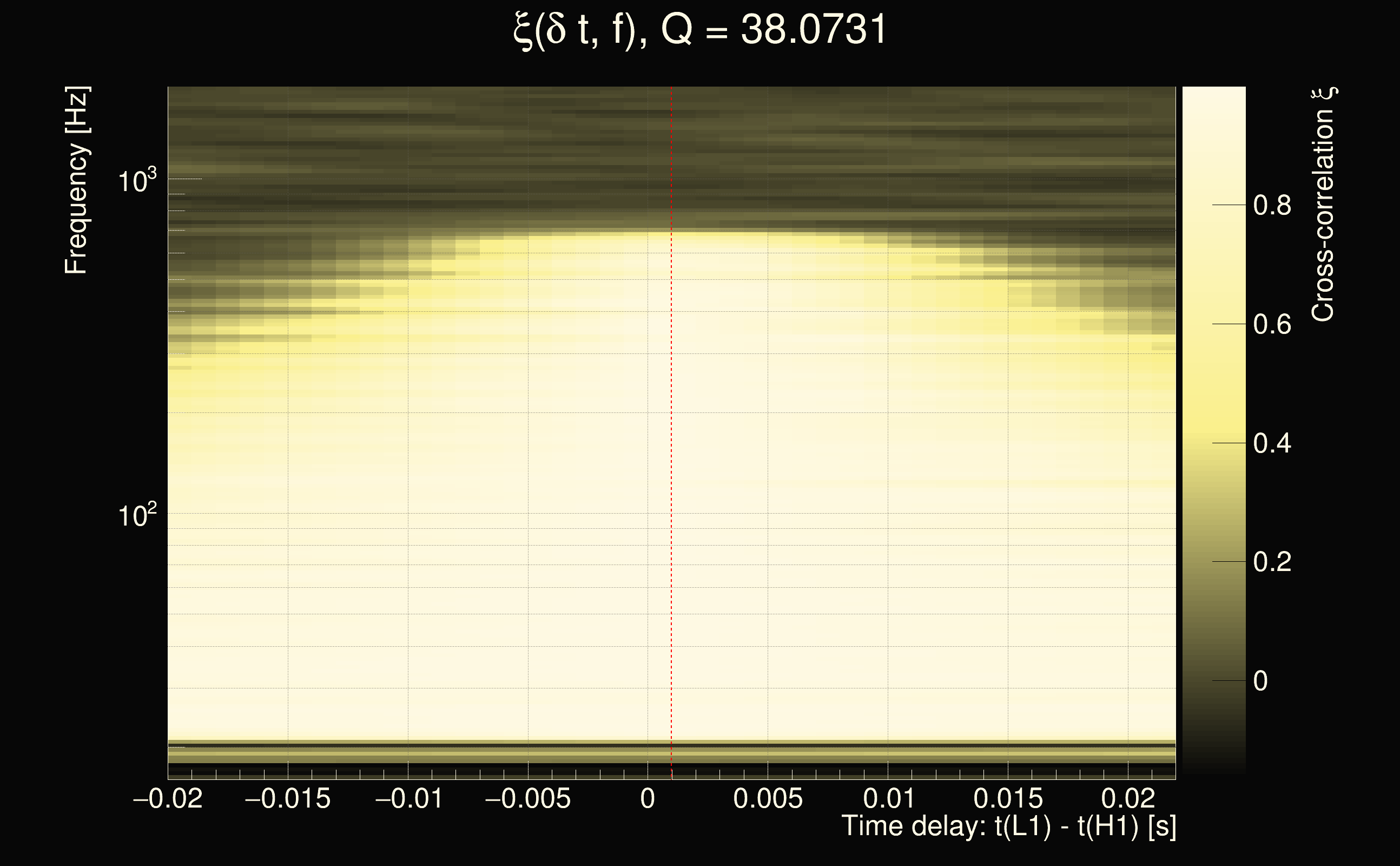Click the Time delay t(L1) - t(H1) axis label
1400x866 pixels.
pyautogui.click(x=1008, y=826)
